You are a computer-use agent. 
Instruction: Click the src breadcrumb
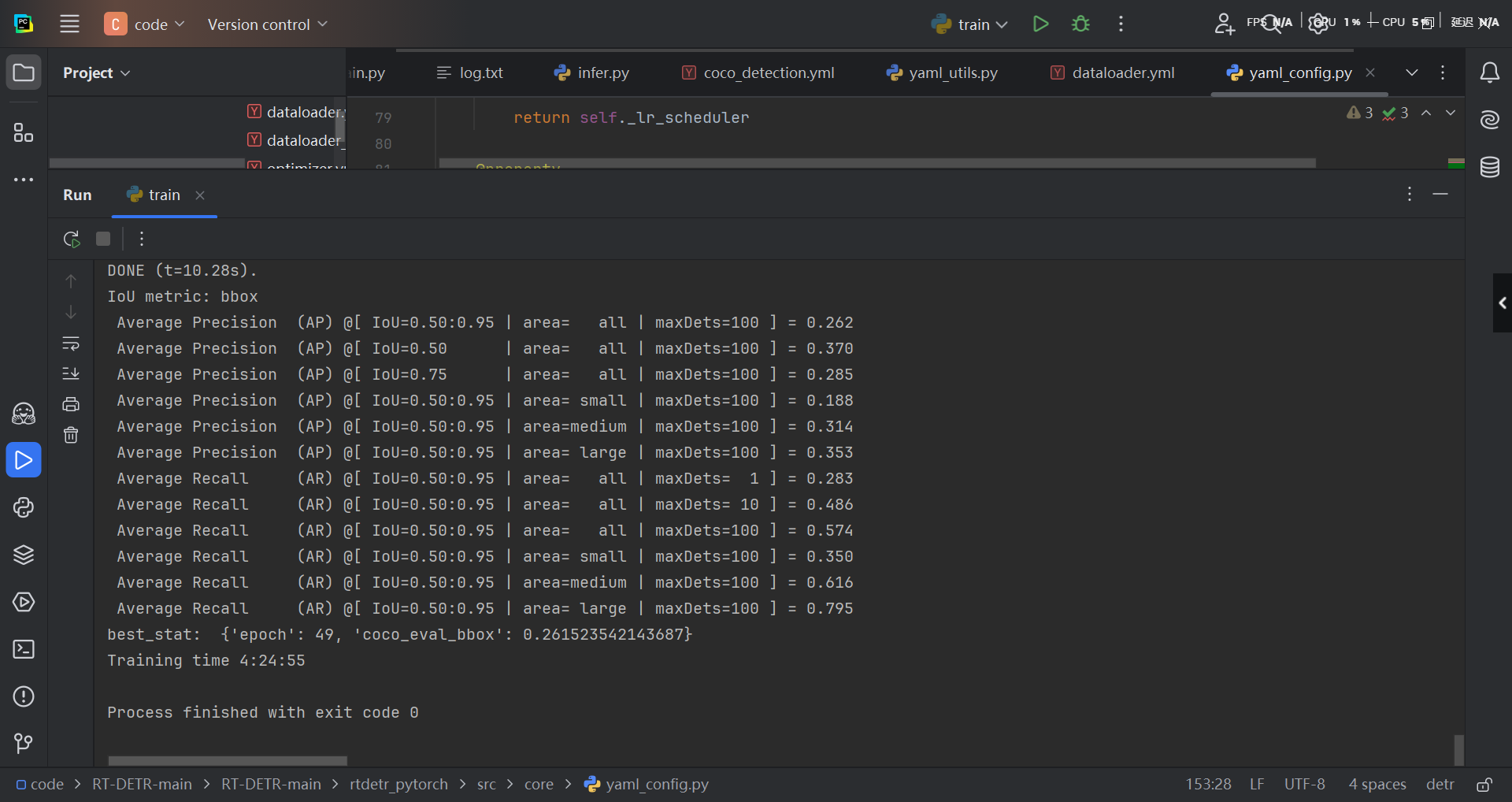click(486, 784)
